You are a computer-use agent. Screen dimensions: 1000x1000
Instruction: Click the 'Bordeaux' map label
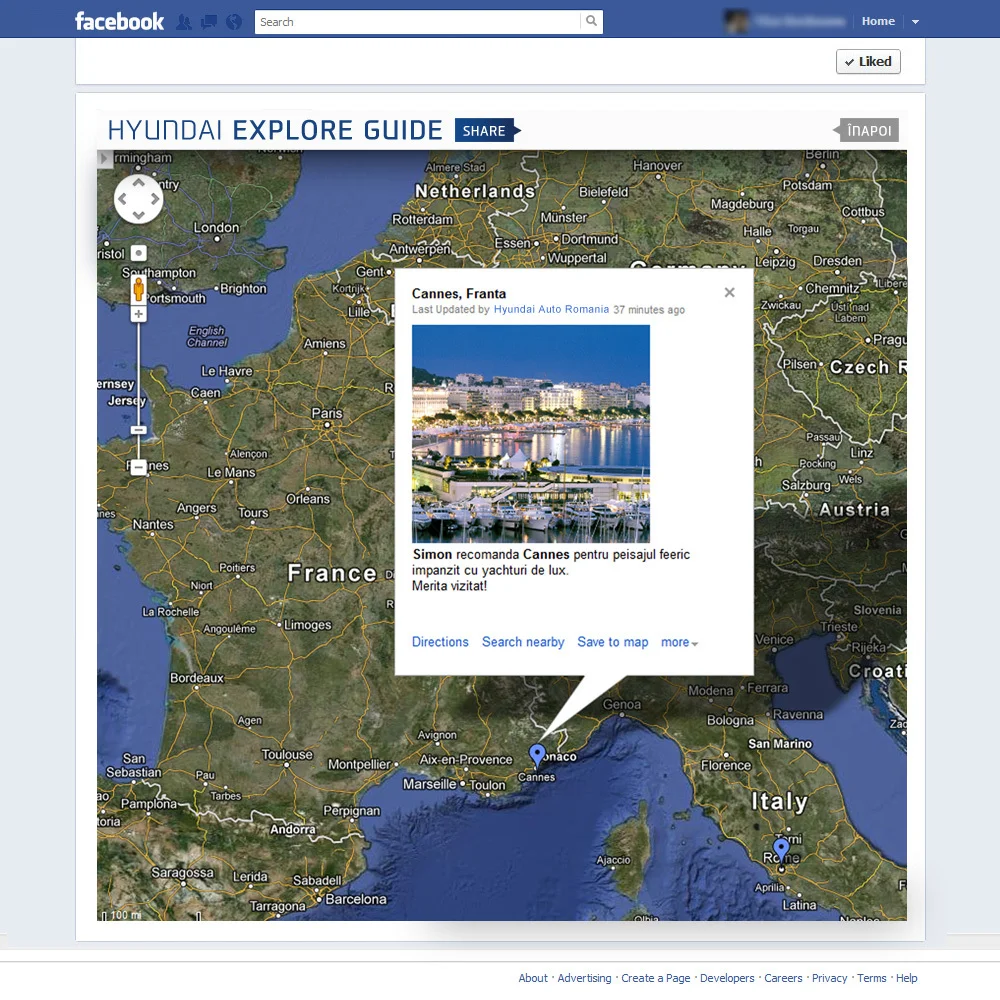point(196,678)
